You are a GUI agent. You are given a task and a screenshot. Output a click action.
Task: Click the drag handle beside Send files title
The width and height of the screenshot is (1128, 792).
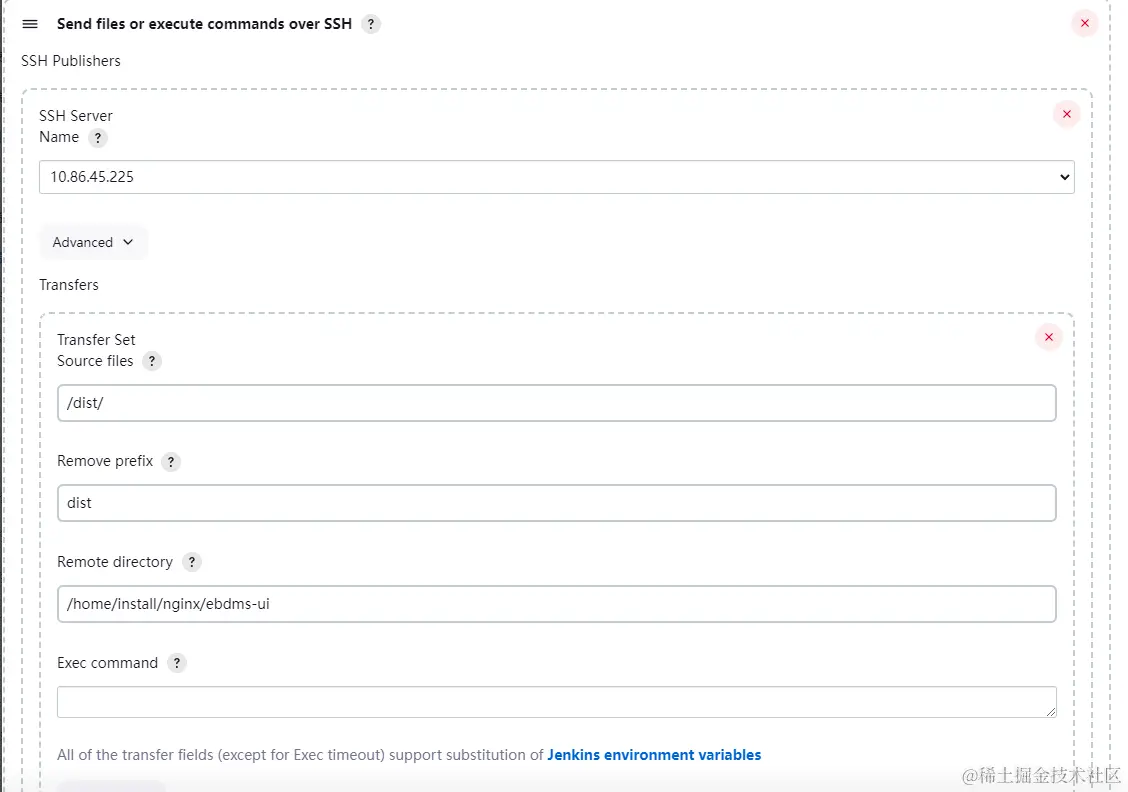[30, 24]
